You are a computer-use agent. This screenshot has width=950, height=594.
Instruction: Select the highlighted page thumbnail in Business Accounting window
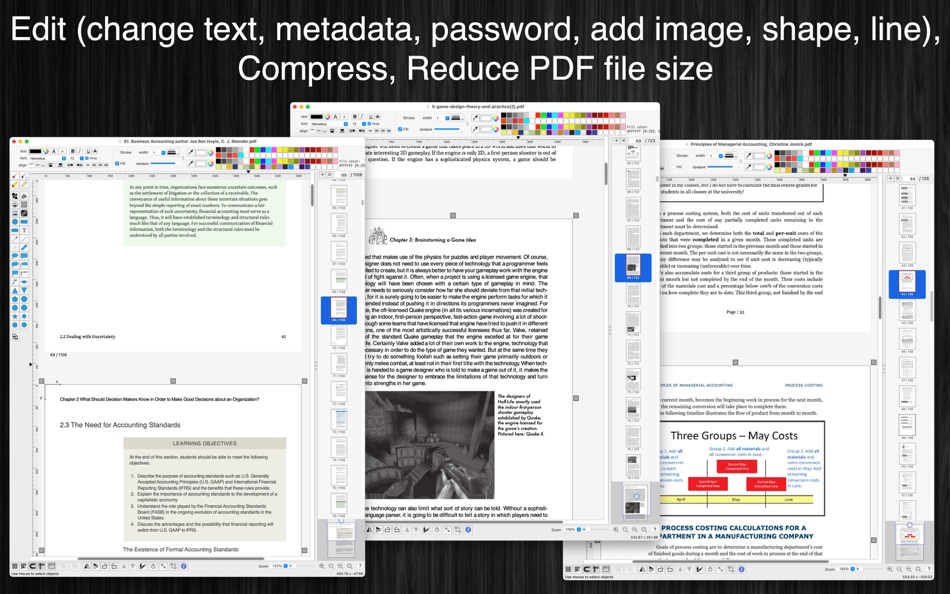coord(338,310)
